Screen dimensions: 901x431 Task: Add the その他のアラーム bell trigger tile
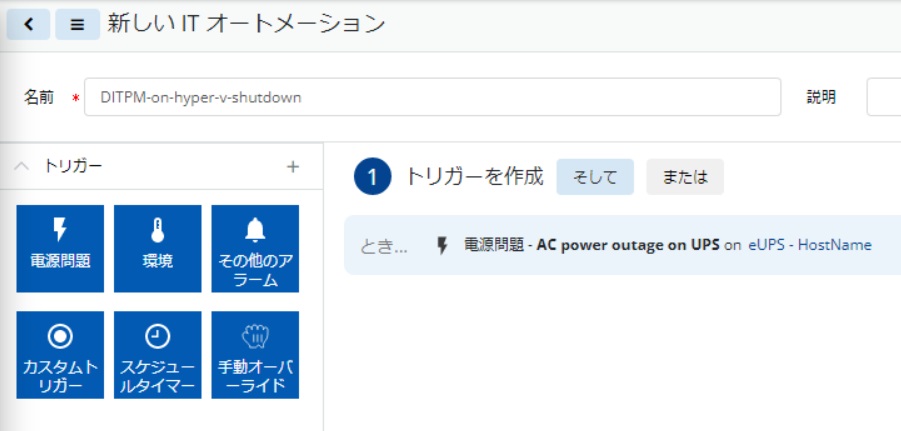[255, 248]
